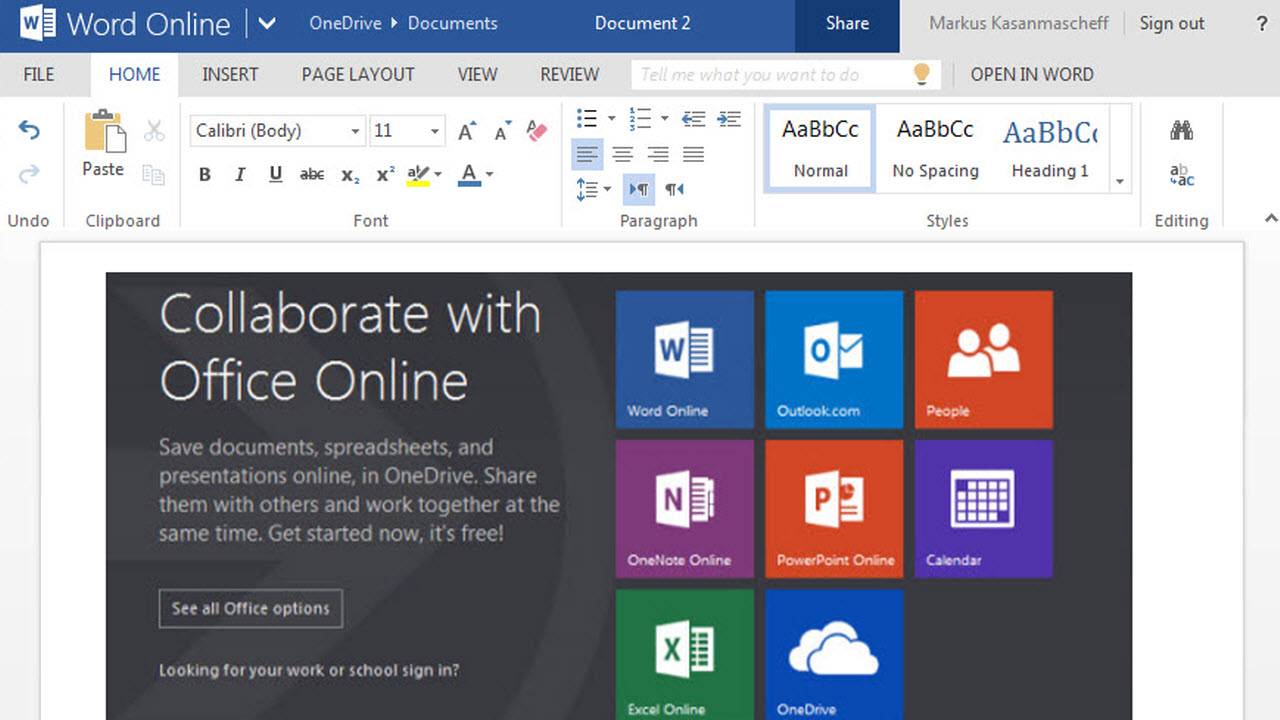Viewport: 1280px width, 720px height.
Task: Open the font size dropdown
Action: (434, 131)
